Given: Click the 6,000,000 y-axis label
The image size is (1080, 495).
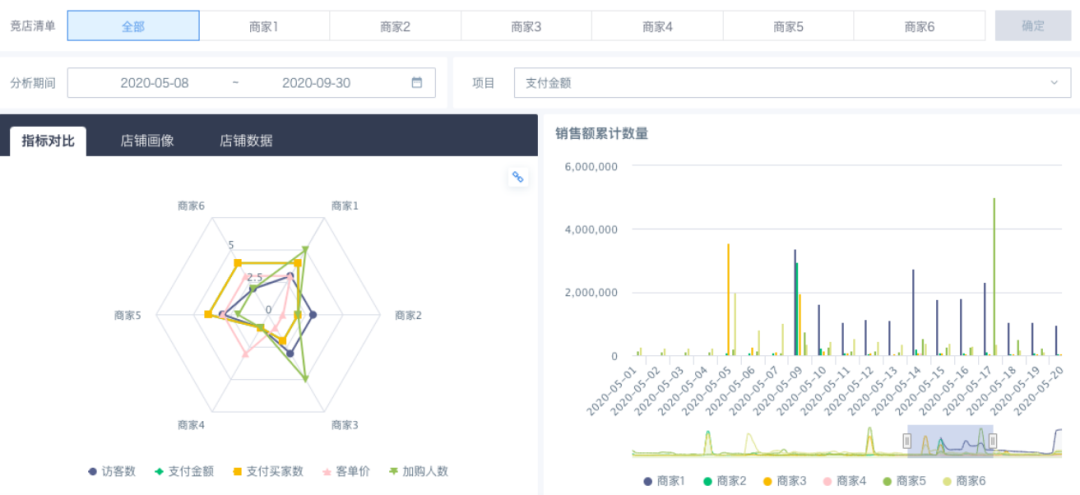Looking at the screenshot, I should [590, 166].
